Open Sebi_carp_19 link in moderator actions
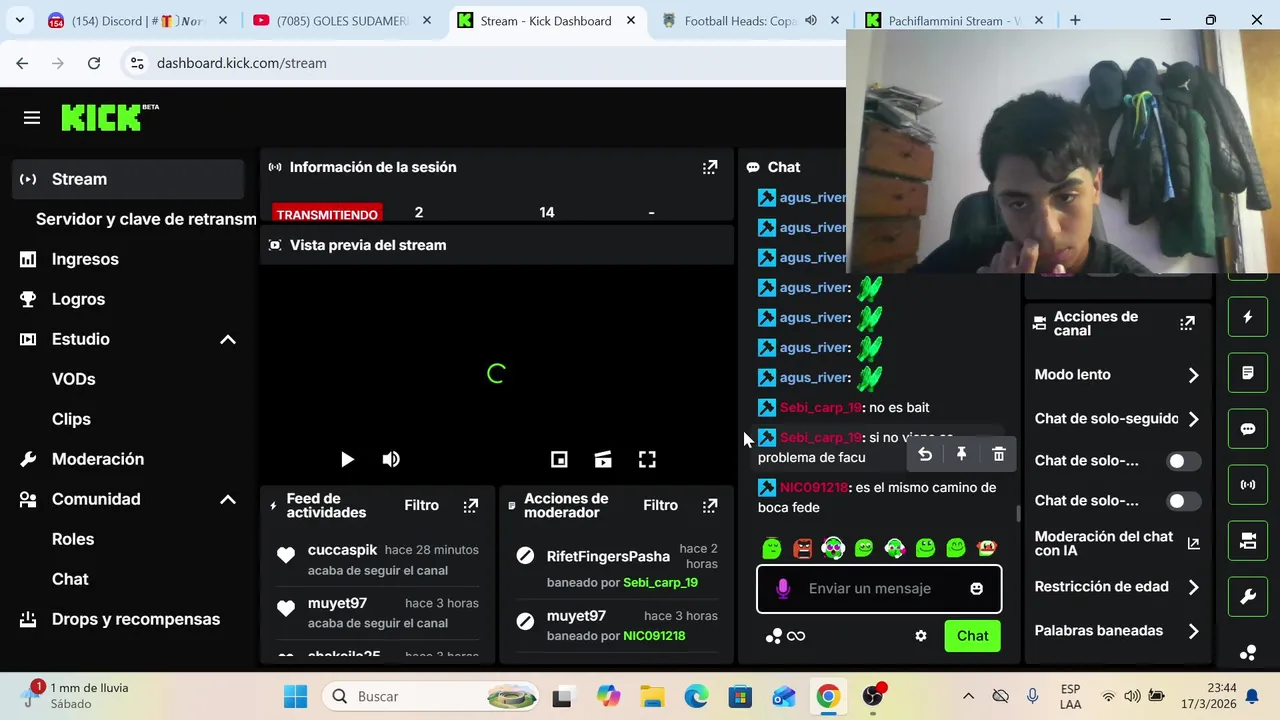 click(x=660, y=582)
